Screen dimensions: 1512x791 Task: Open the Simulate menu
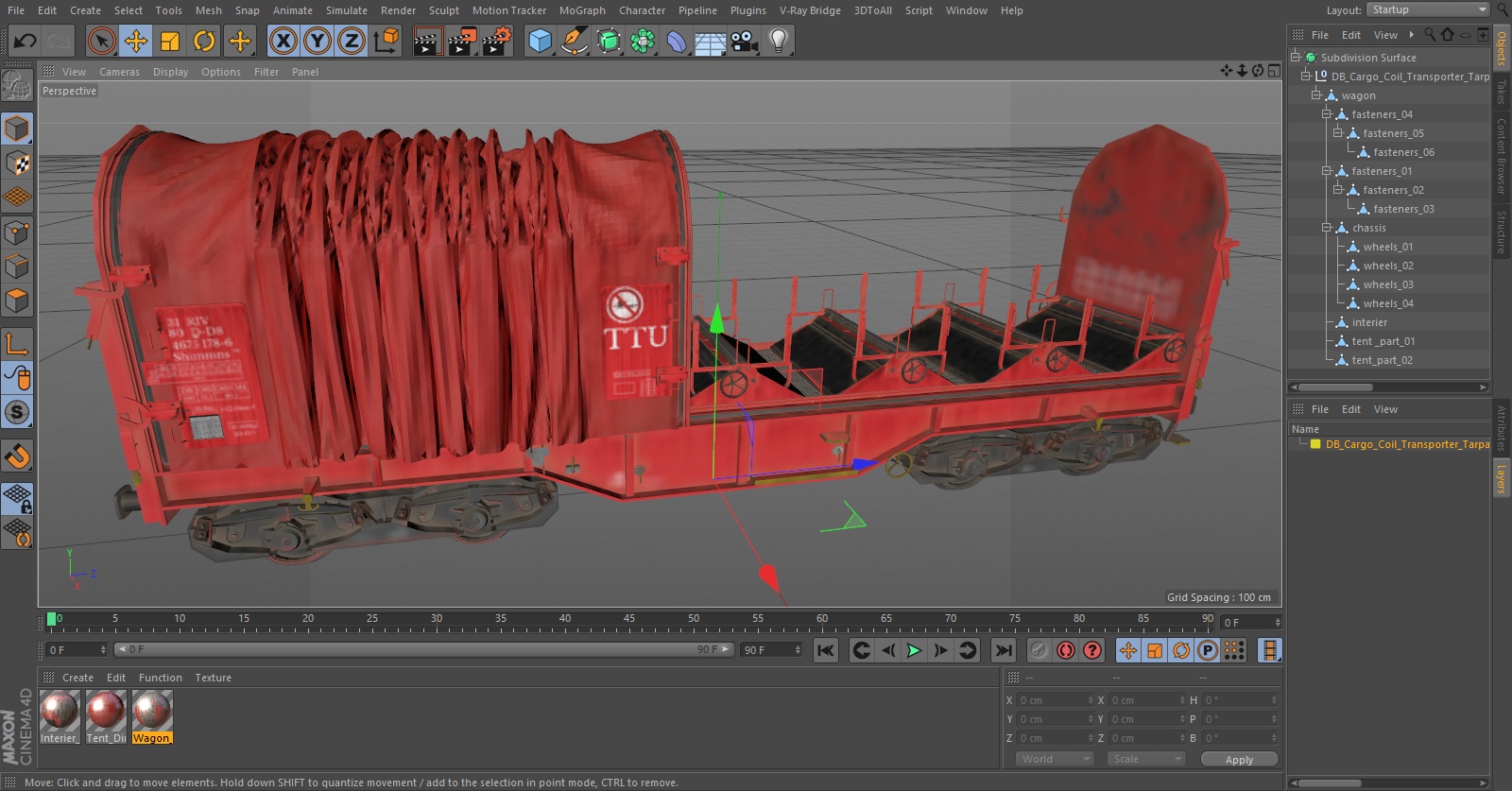pos(347,10)
